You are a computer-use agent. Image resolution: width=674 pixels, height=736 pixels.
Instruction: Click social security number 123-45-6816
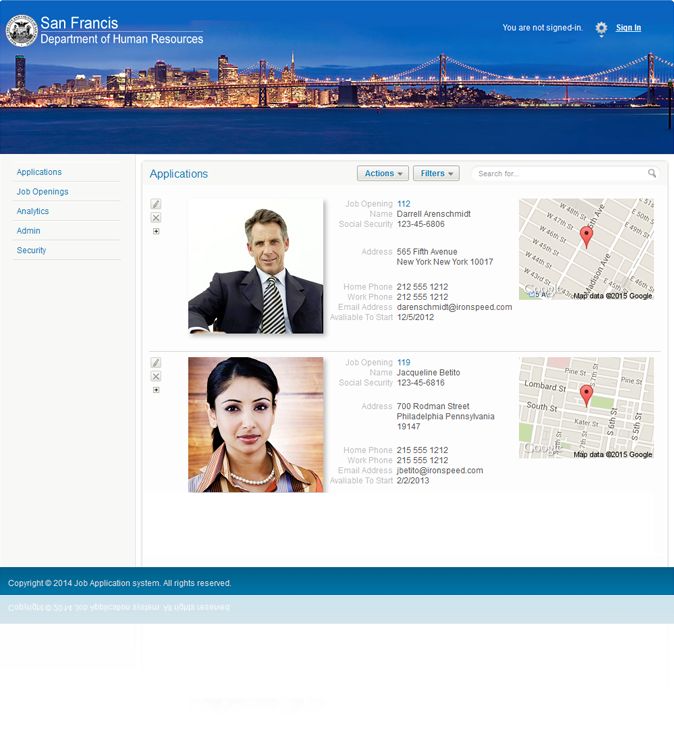(x=421, y=383)
